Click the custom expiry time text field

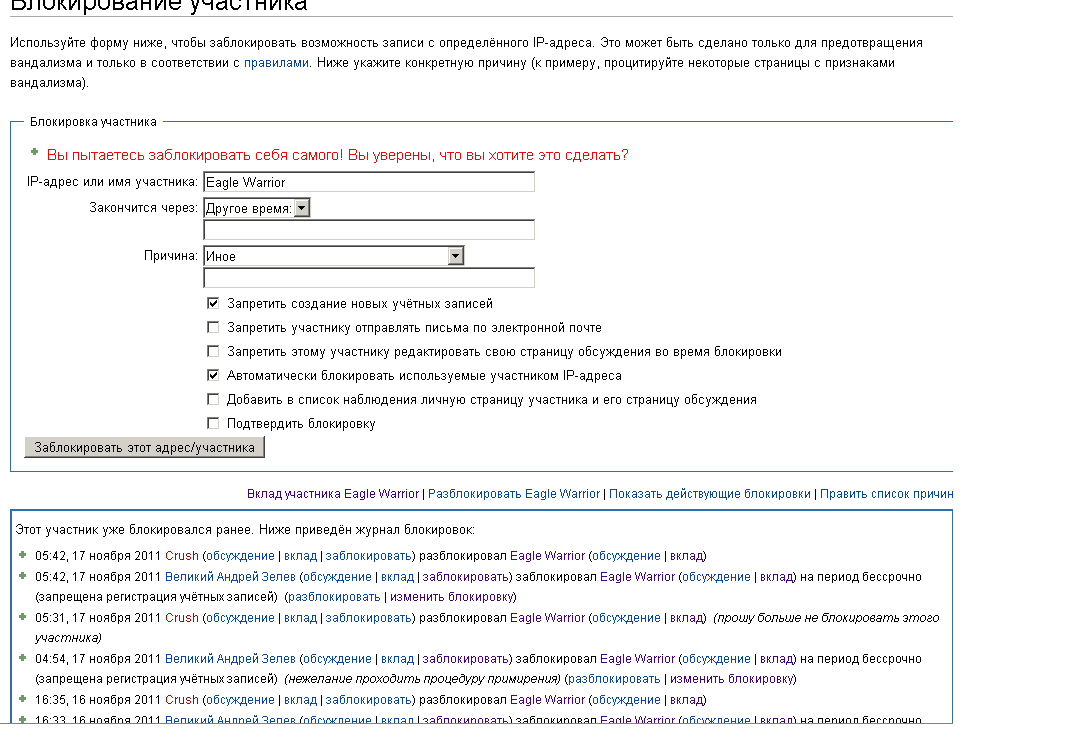[x=369, y=230]
